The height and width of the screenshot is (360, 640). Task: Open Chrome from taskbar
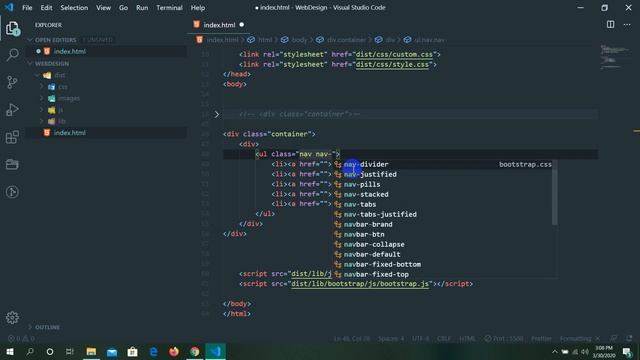[195, 351]
